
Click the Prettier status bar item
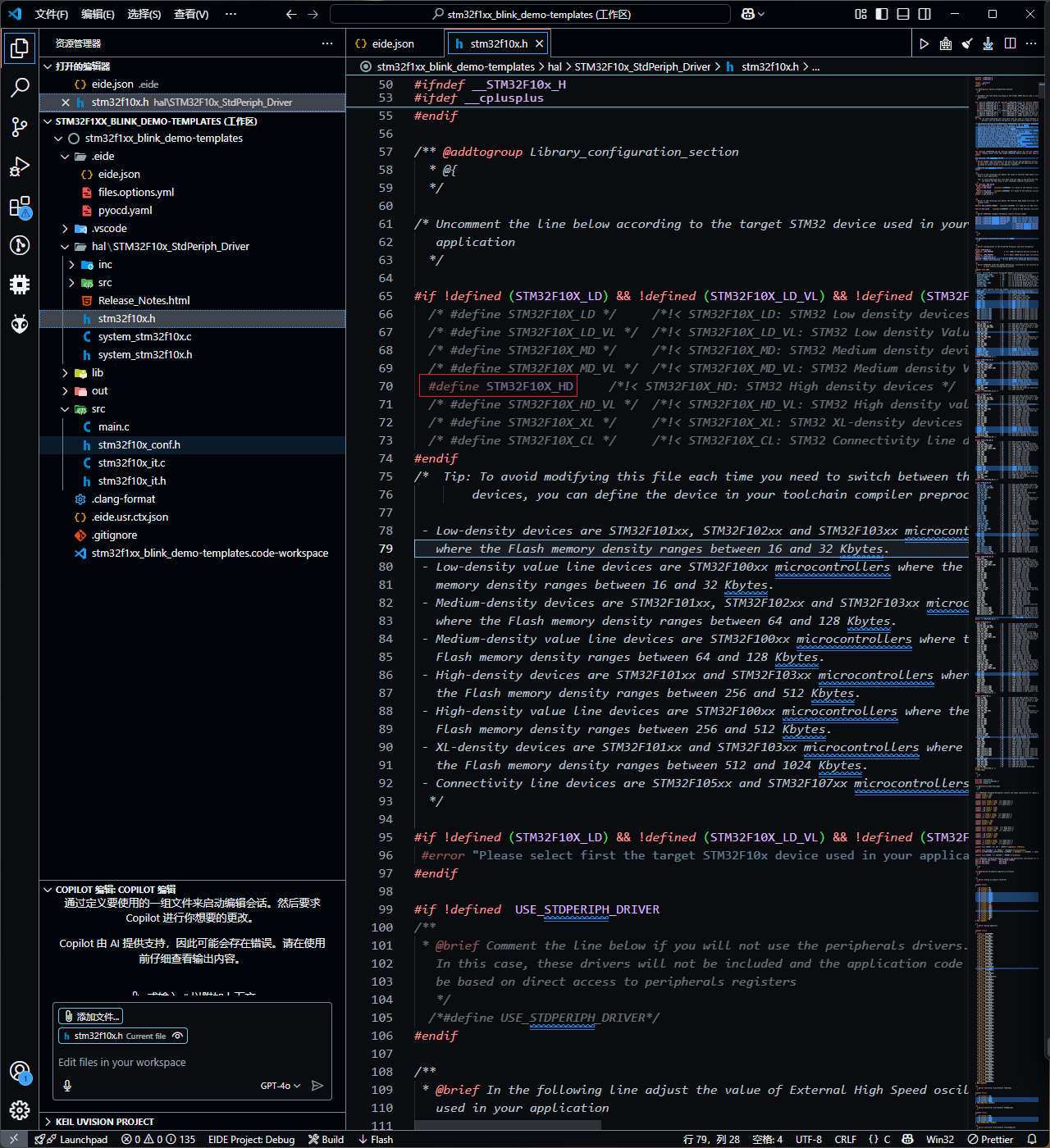coord(991,1139)
